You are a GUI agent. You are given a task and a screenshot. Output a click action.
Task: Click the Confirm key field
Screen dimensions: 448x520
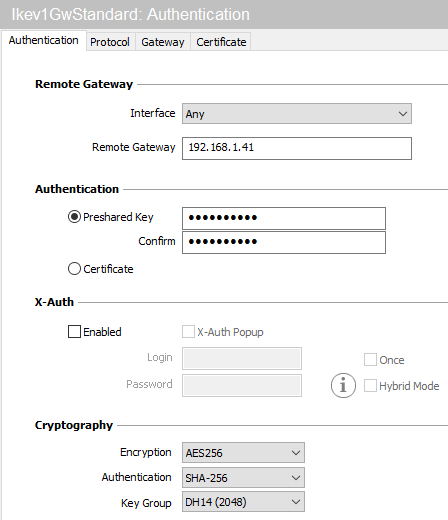pos(284,242)
